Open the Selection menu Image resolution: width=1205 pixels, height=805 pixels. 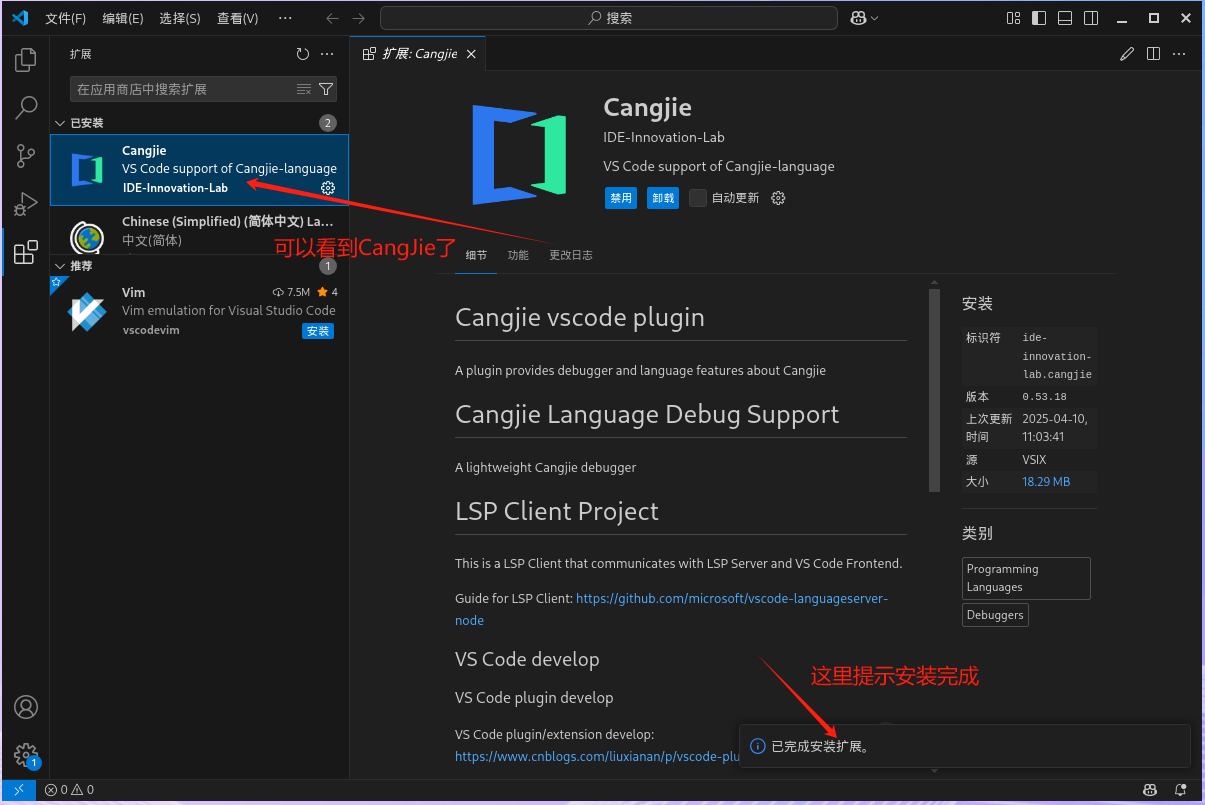coord(180,18)
